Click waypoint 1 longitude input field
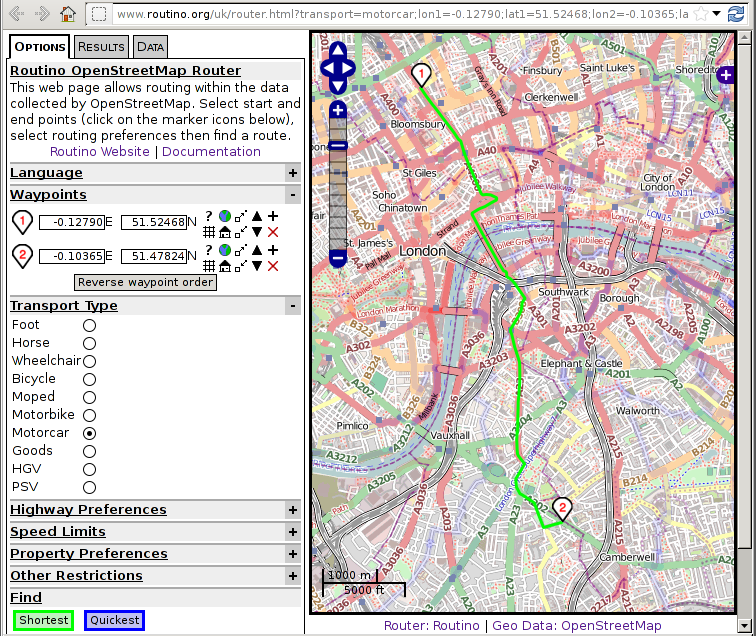756x636 pixels. point(72,222)
